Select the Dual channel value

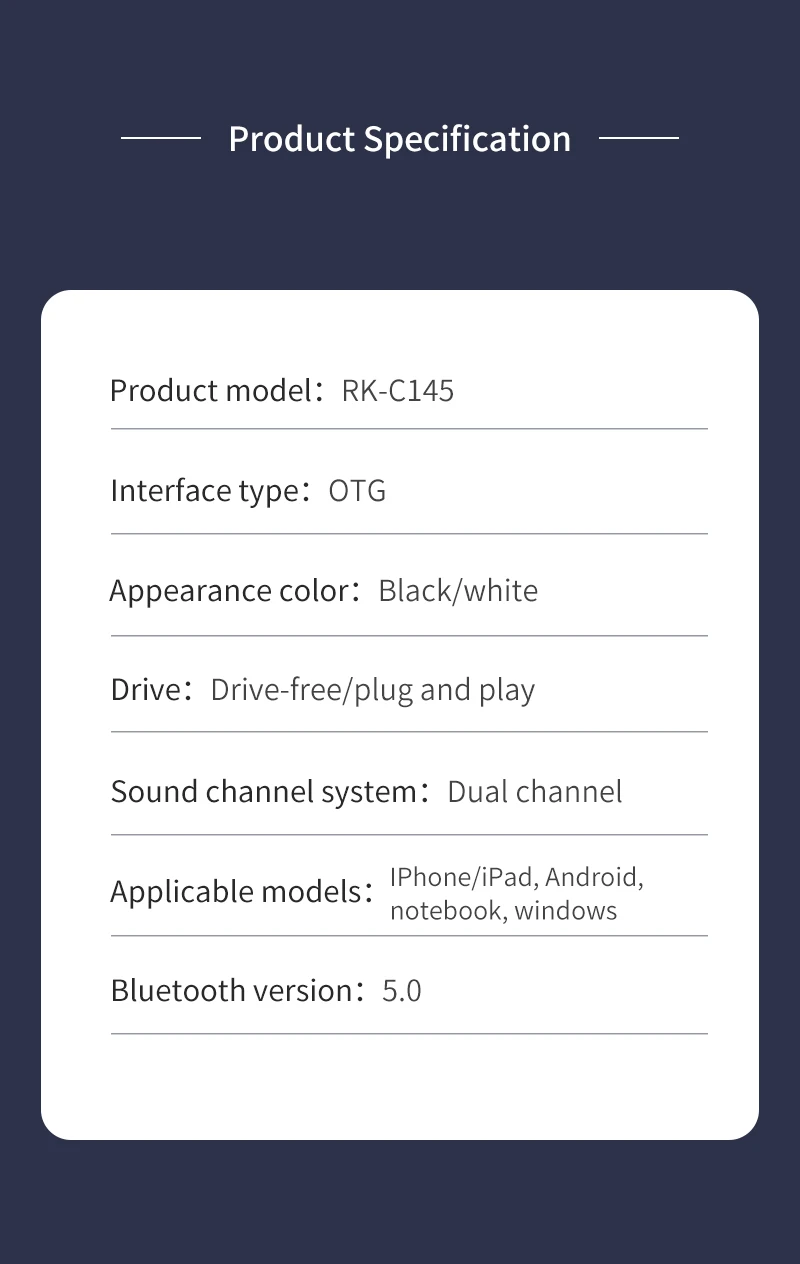pos(535,792)
